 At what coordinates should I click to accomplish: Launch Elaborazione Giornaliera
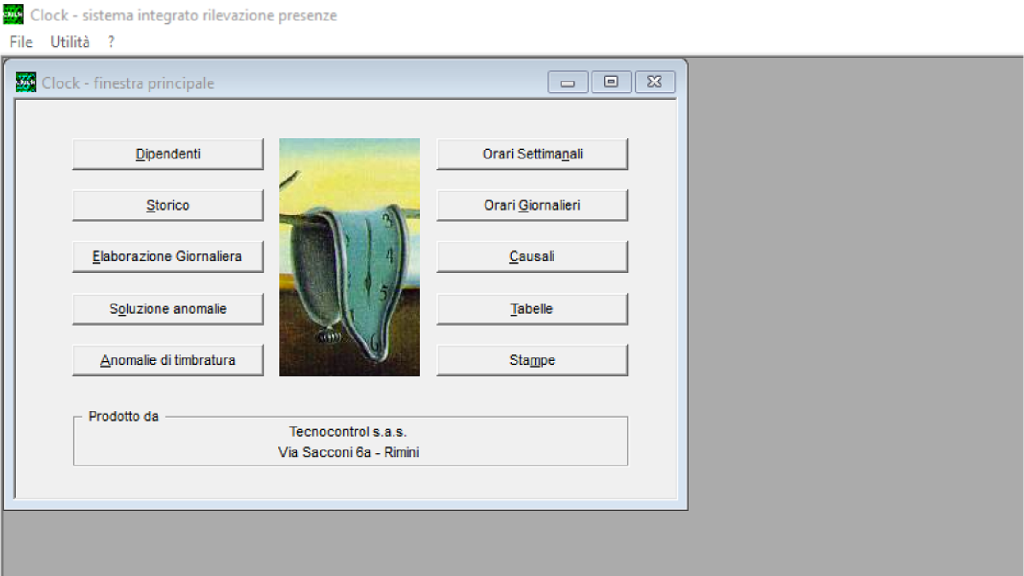[168, 256]
